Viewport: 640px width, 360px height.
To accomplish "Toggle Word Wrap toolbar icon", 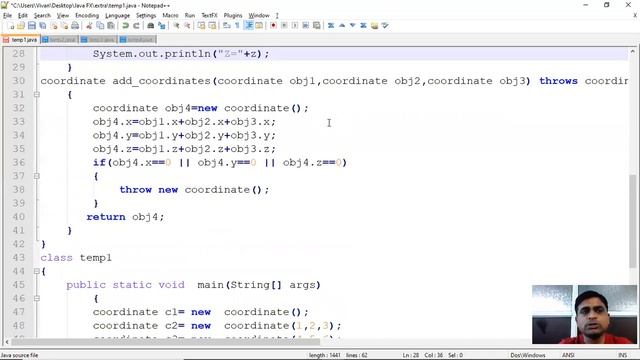I will pyautogui.click(x=227, y=26).
